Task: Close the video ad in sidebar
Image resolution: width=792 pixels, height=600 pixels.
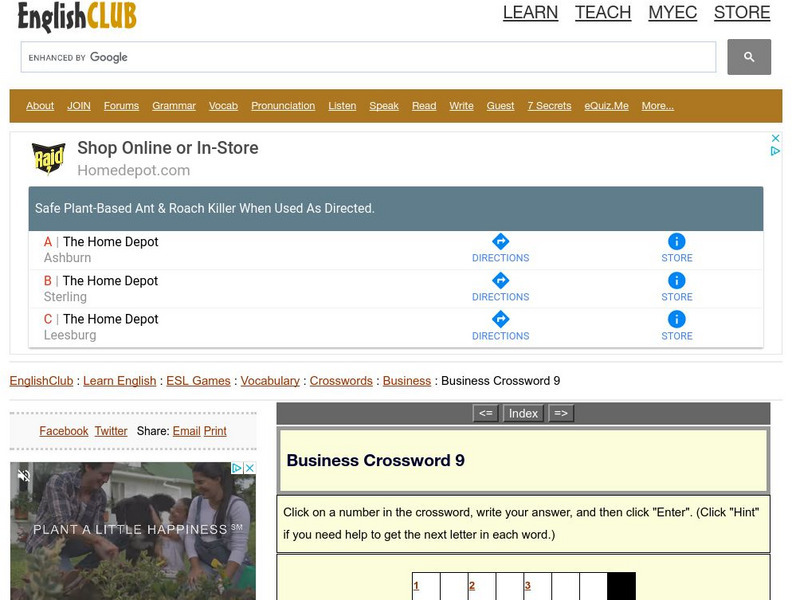Action: [250, 468]
